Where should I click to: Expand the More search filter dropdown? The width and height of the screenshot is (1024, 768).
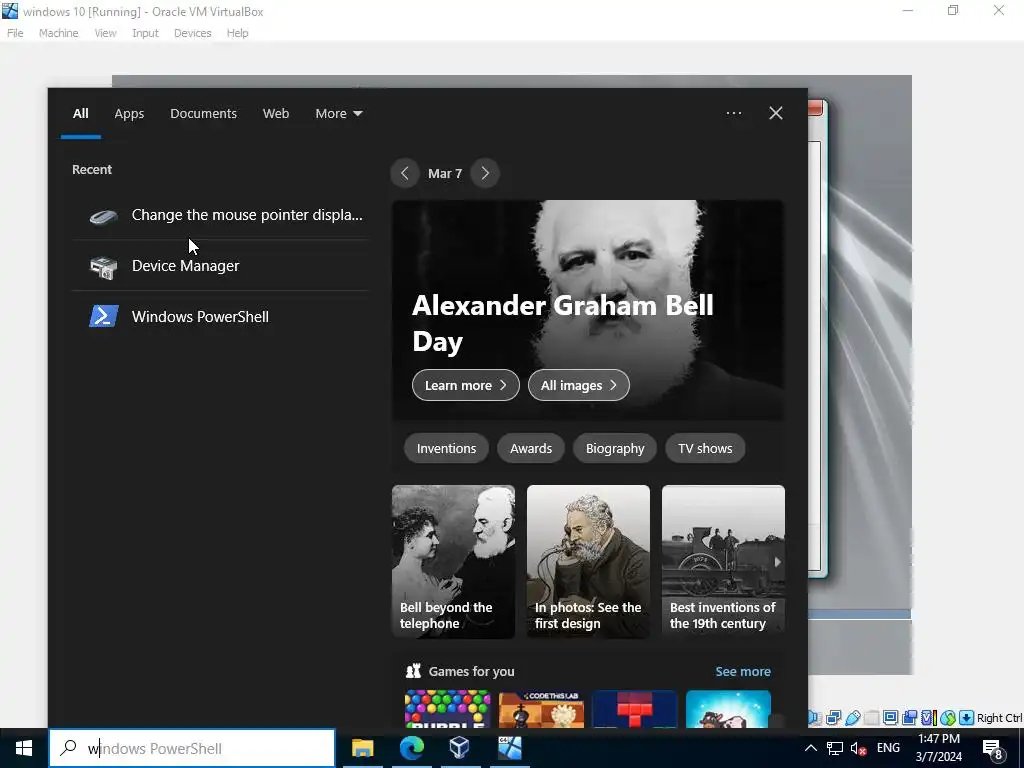(x=338, y=113)
